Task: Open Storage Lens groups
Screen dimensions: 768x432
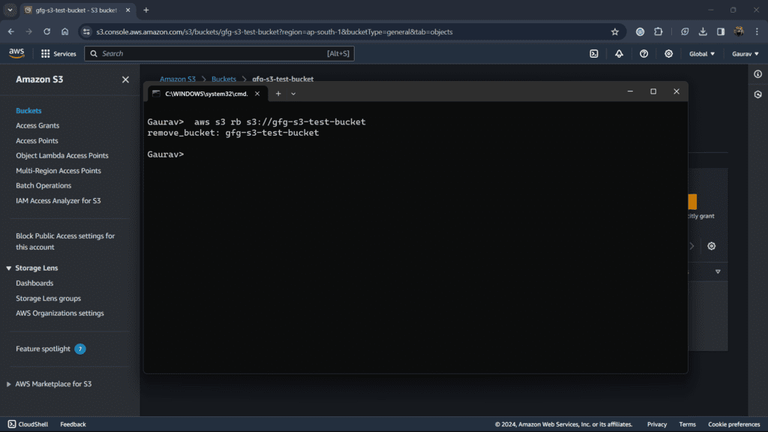Action: (x=48, y=298)
